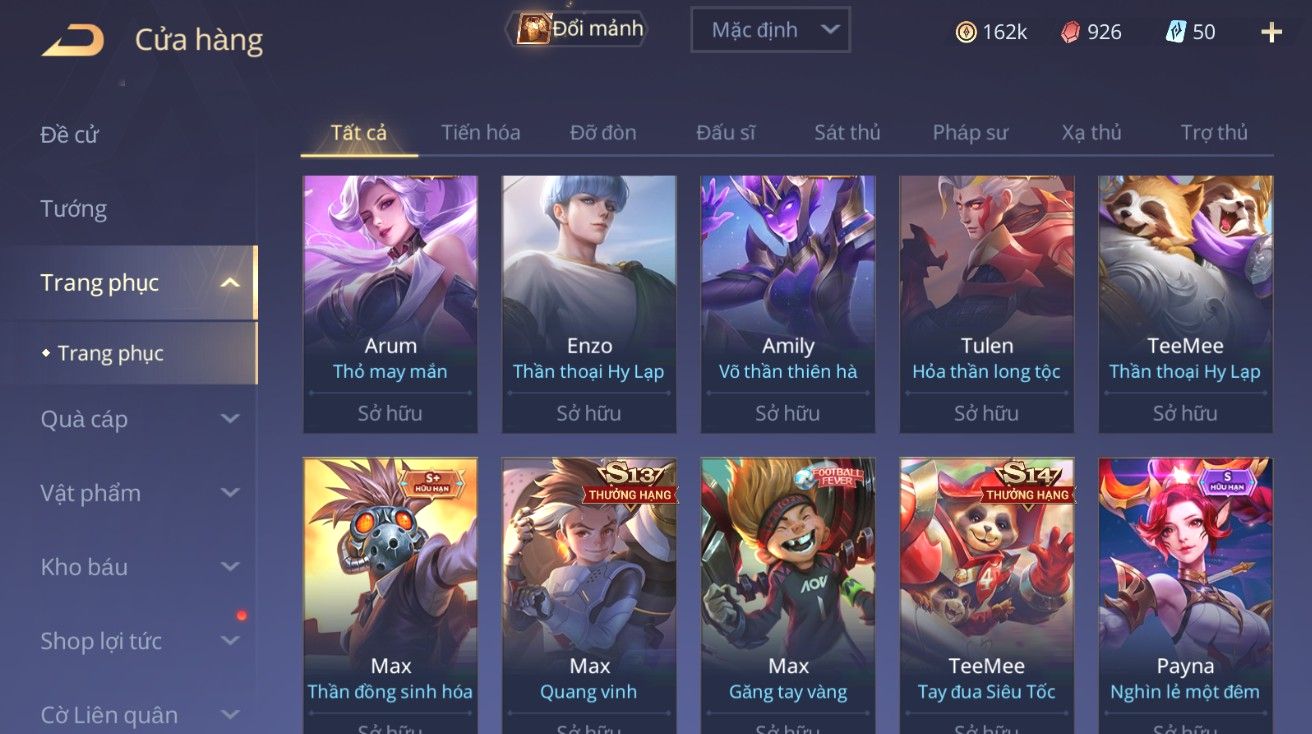The width and height of the screenshot is (1312, 734).
Task: Click the plus icon to add currency
Action: point(1271,32)
